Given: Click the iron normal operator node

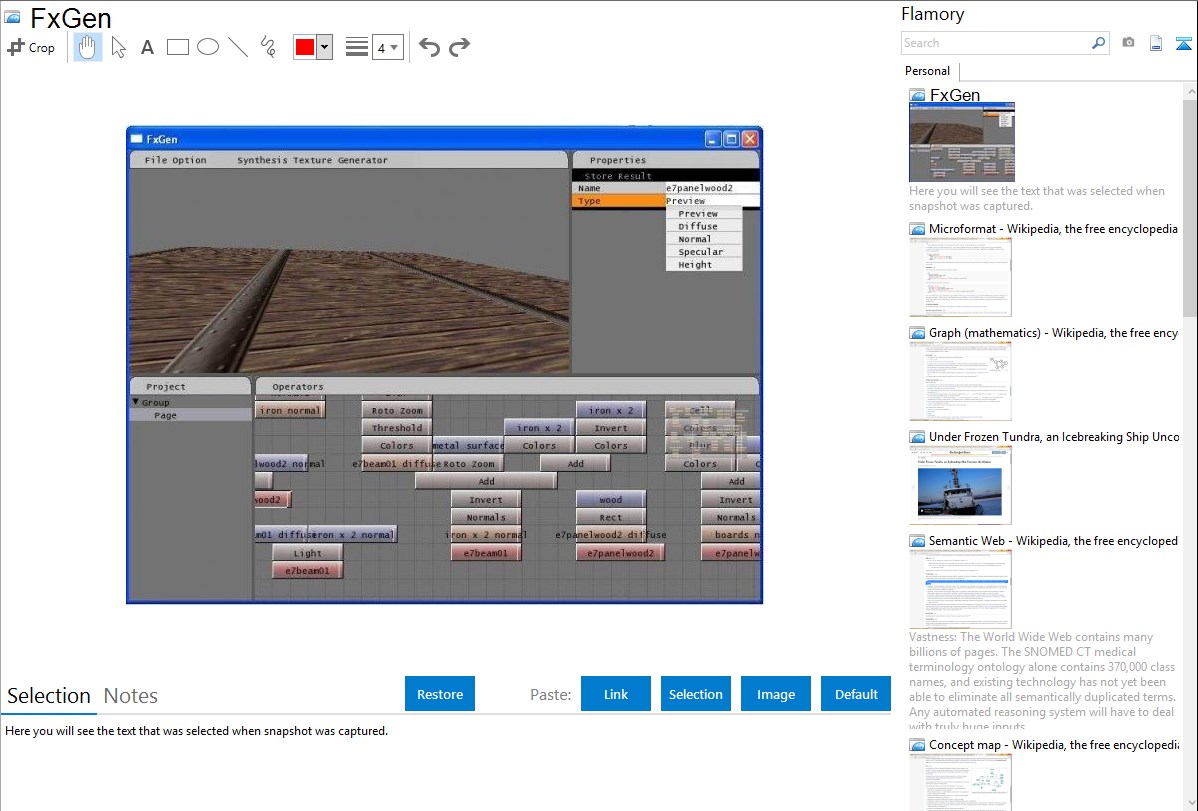Looking at the screenshot, I should pos(290,410).
